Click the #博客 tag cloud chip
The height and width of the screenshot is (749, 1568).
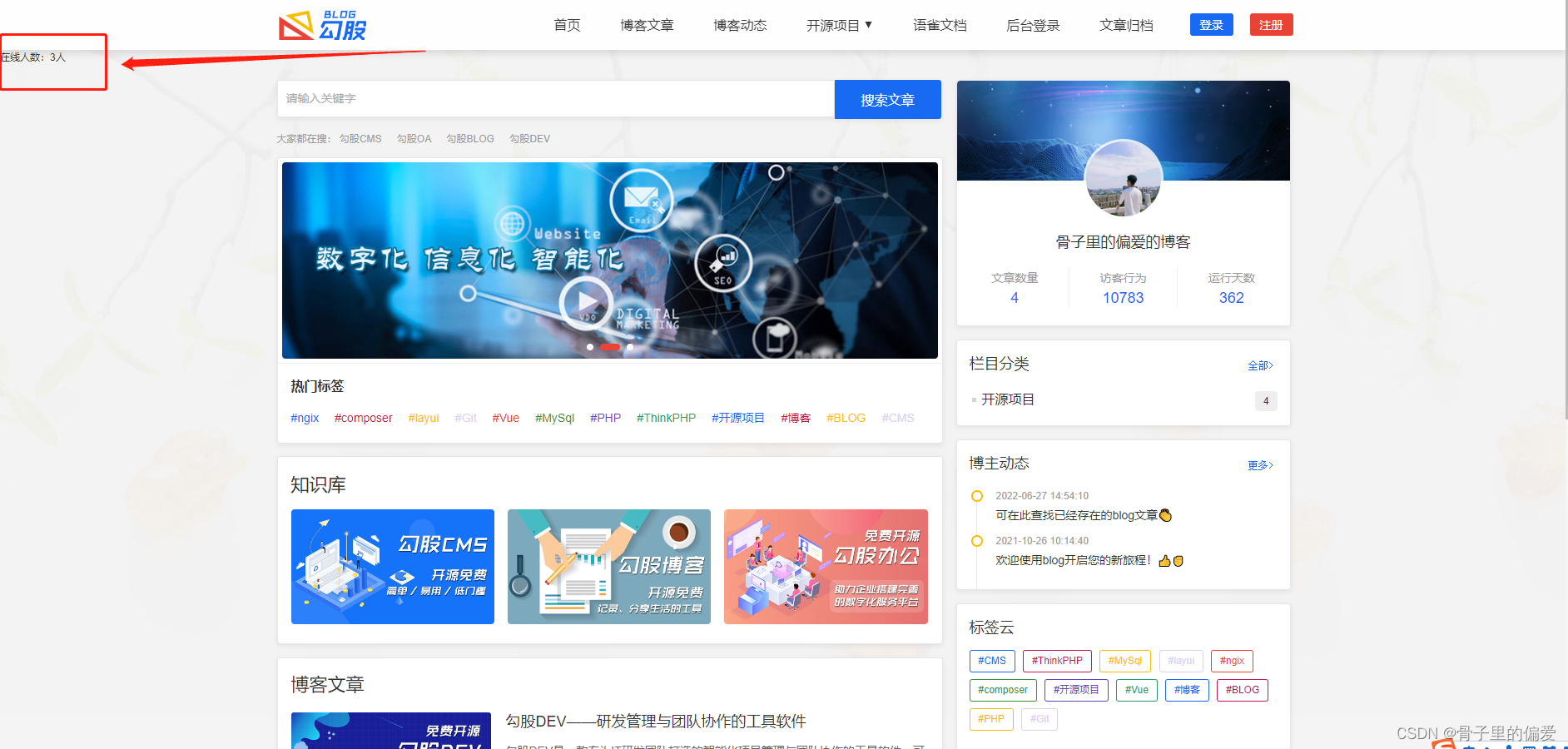1187,690
